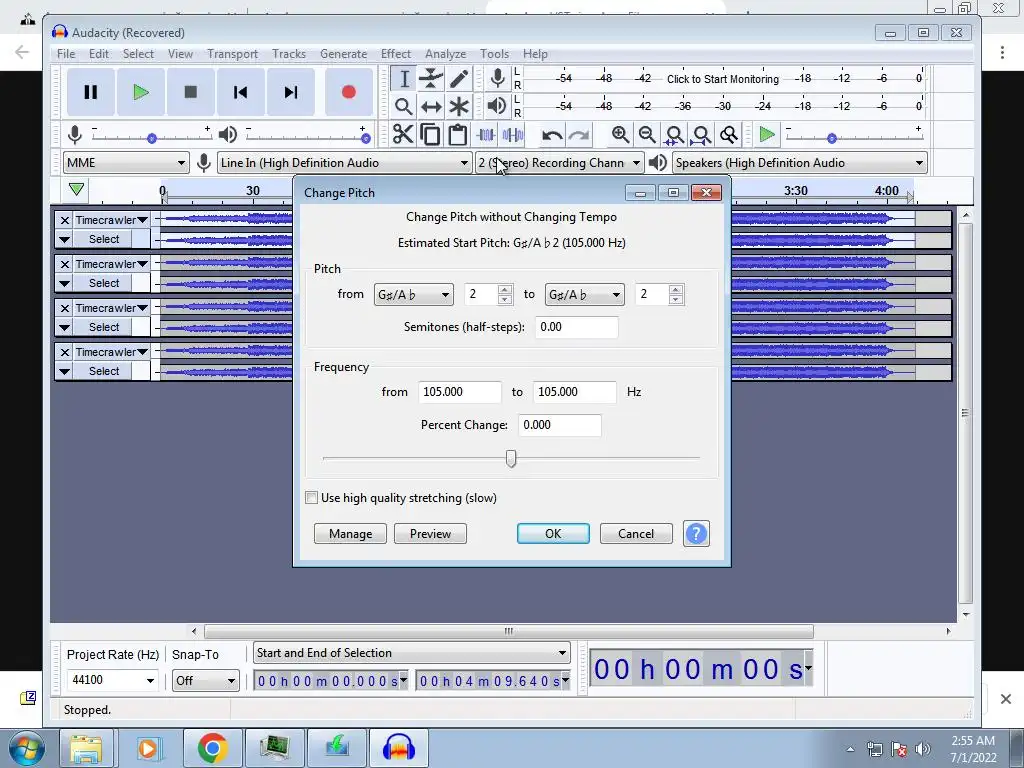Click the Trim audio icon
This screenshot has height=768, width=1024.
[x=486, y=135]
